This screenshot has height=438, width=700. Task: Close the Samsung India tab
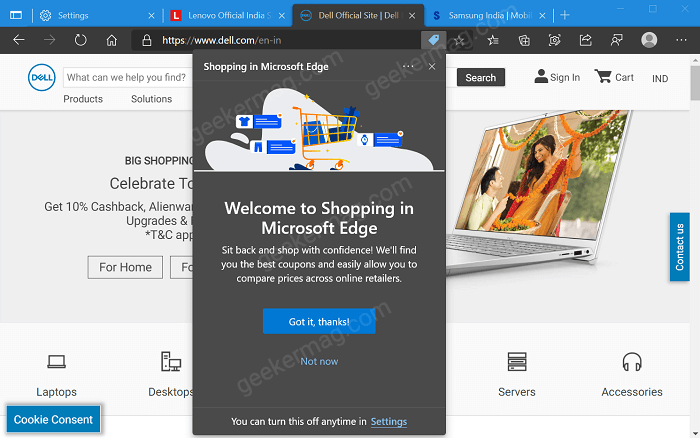tap(542, 16)
